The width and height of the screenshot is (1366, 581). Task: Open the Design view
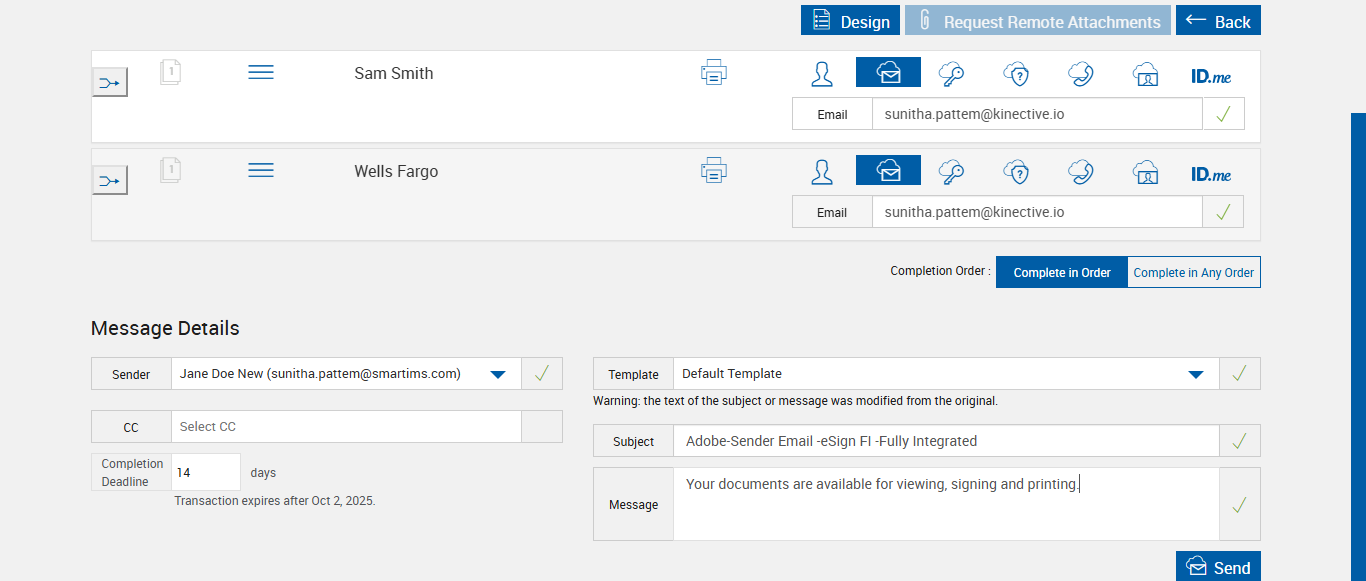(850, 21)
